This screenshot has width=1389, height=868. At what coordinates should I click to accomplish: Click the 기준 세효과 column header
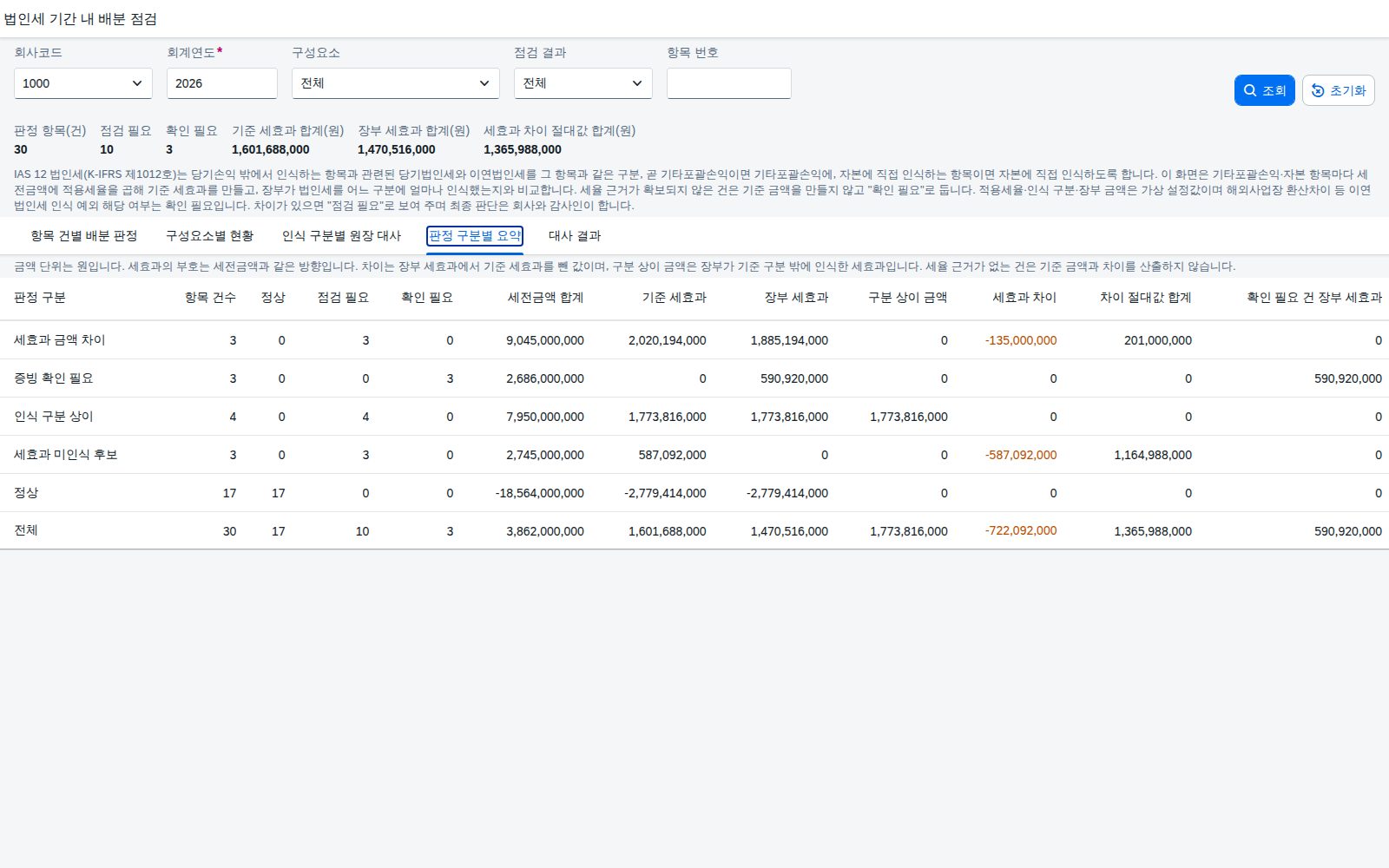point(674,298)
